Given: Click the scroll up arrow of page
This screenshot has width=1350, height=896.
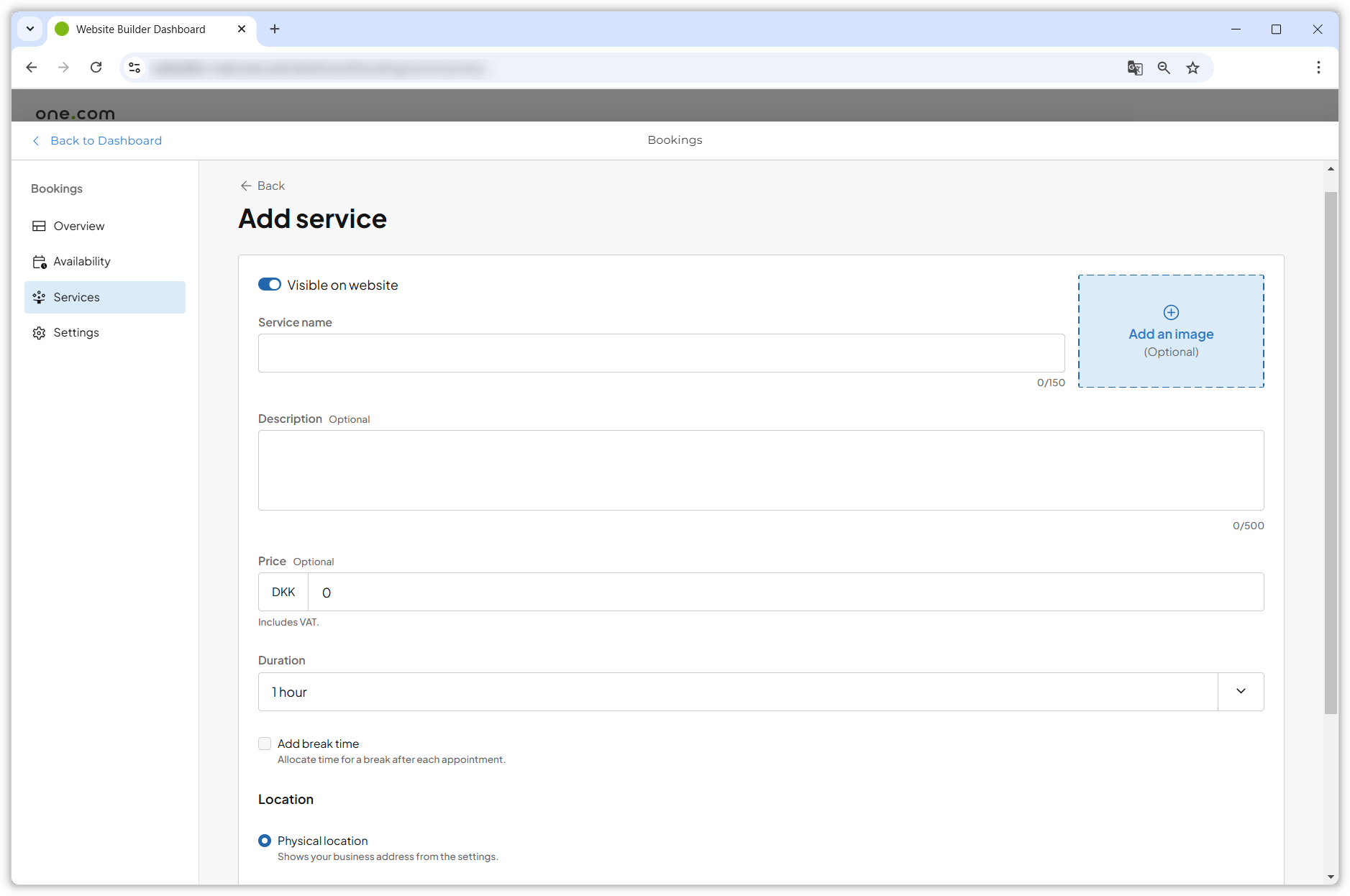Looking at the screenshot, I should pyautogui.click(x=1331, y=169).
